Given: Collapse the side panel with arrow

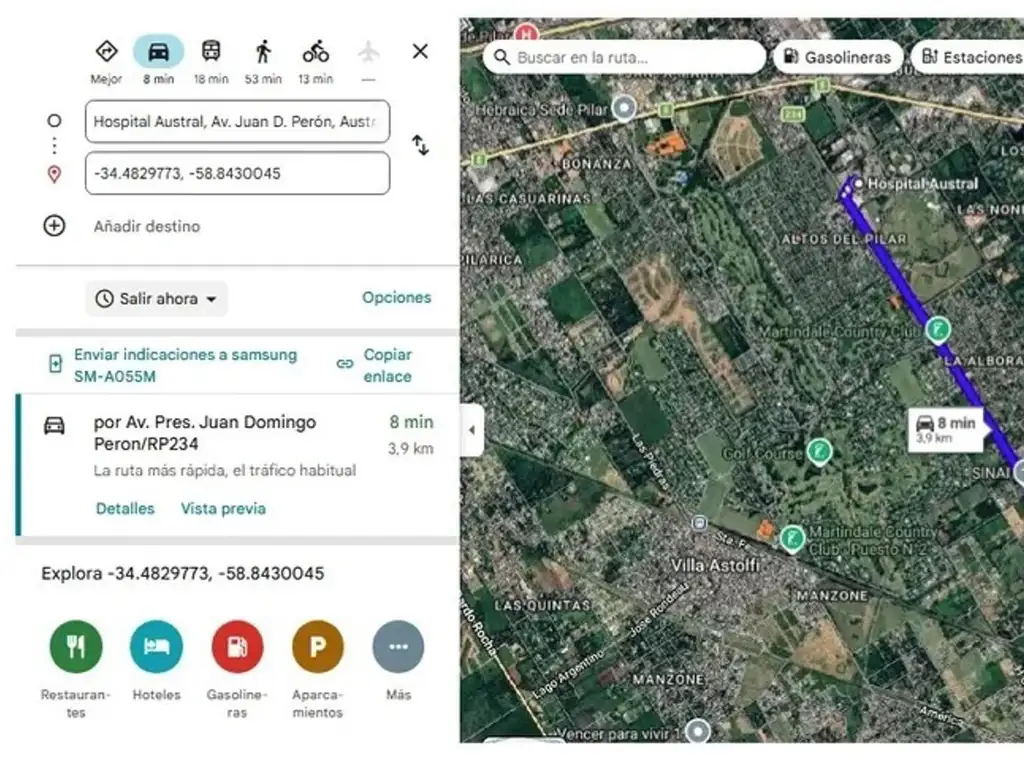Looking at the screenshot, I should [471, 431].
